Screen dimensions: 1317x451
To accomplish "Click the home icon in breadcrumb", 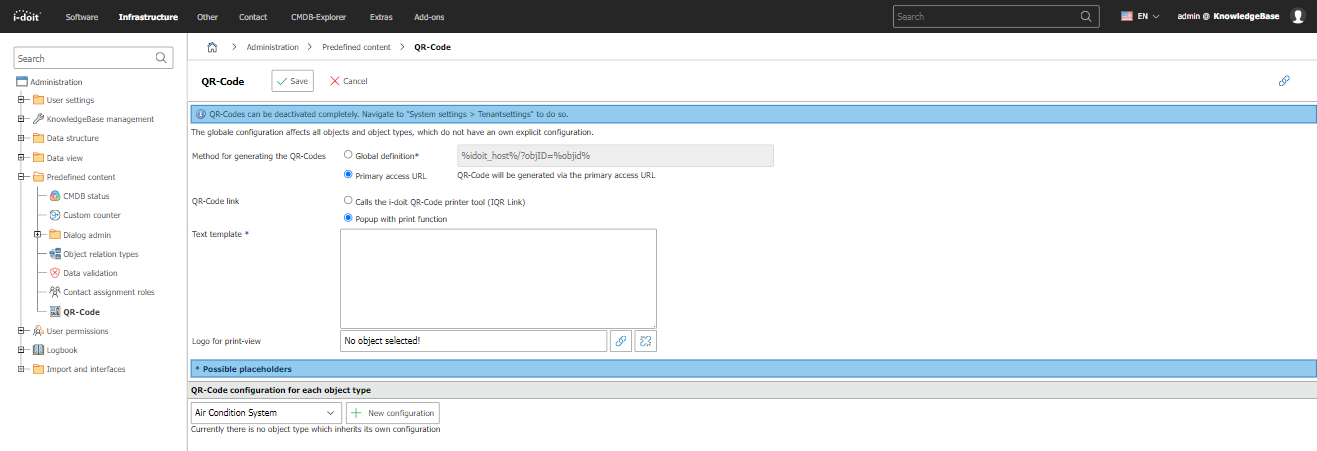I will 212,47.
